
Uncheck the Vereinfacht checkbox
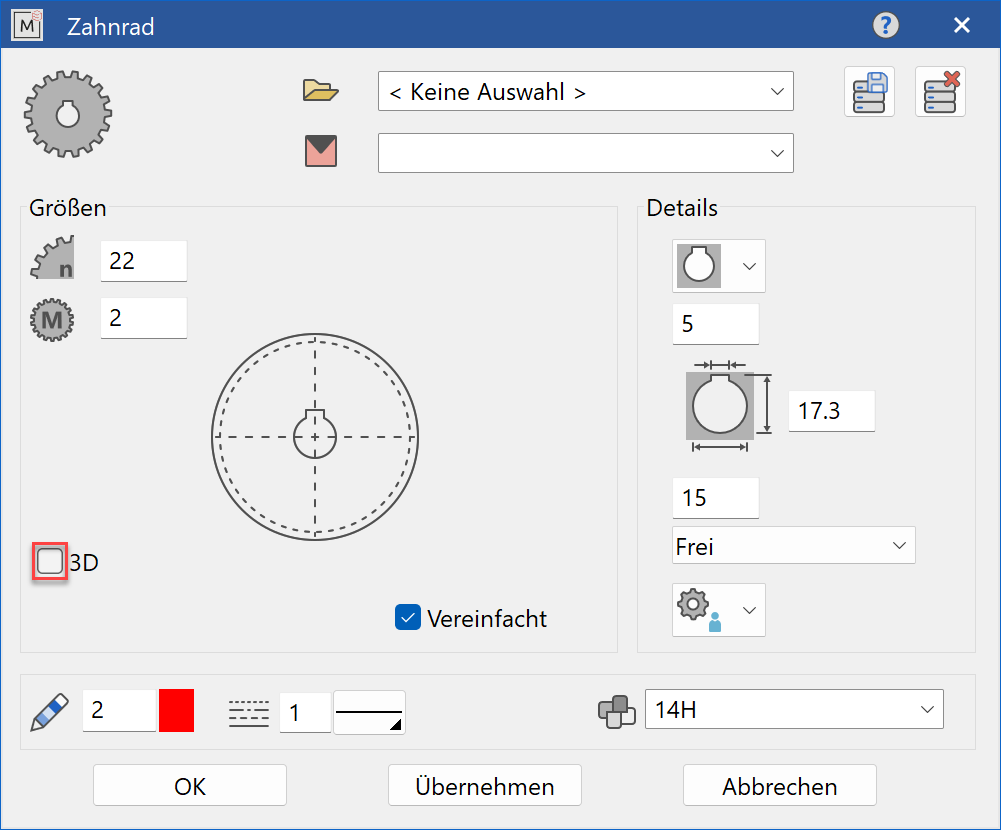[408, 617]
